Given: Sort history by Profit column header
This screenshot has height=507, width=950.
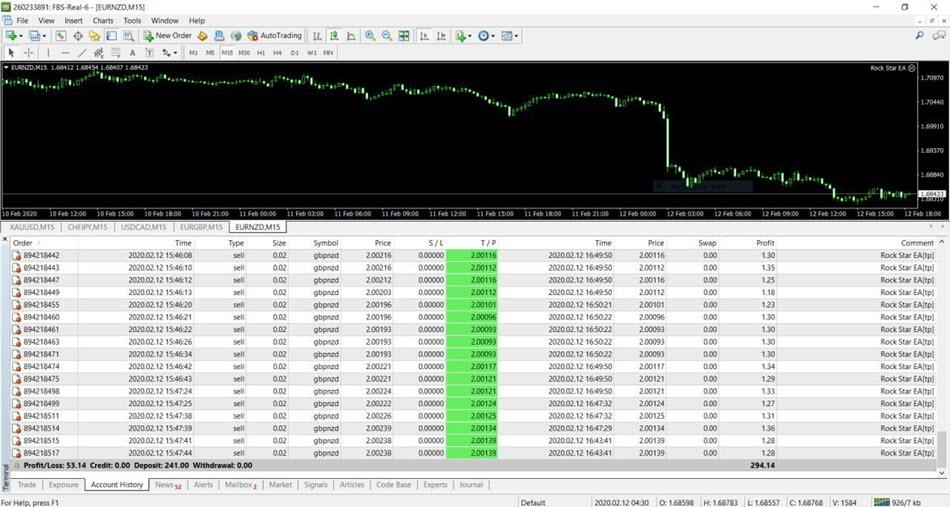Looking at the screenshot, I should pos(765,243).
